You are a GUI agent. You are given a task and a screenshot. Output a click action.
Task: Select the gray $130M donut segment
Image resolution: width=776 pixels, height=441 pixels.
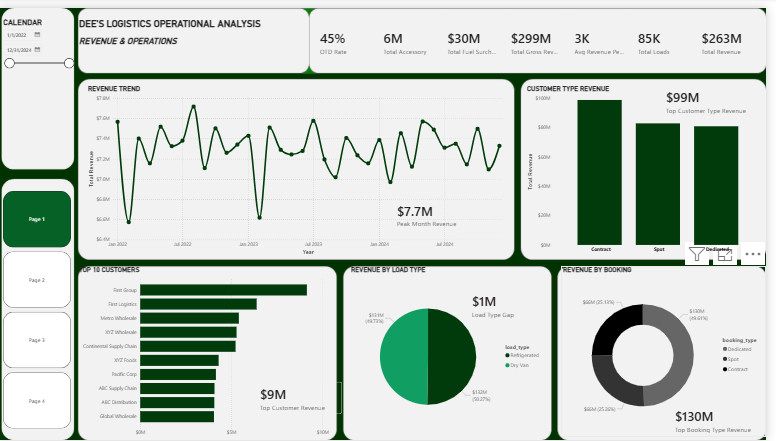pyautogui.click(x=684, y=355)
